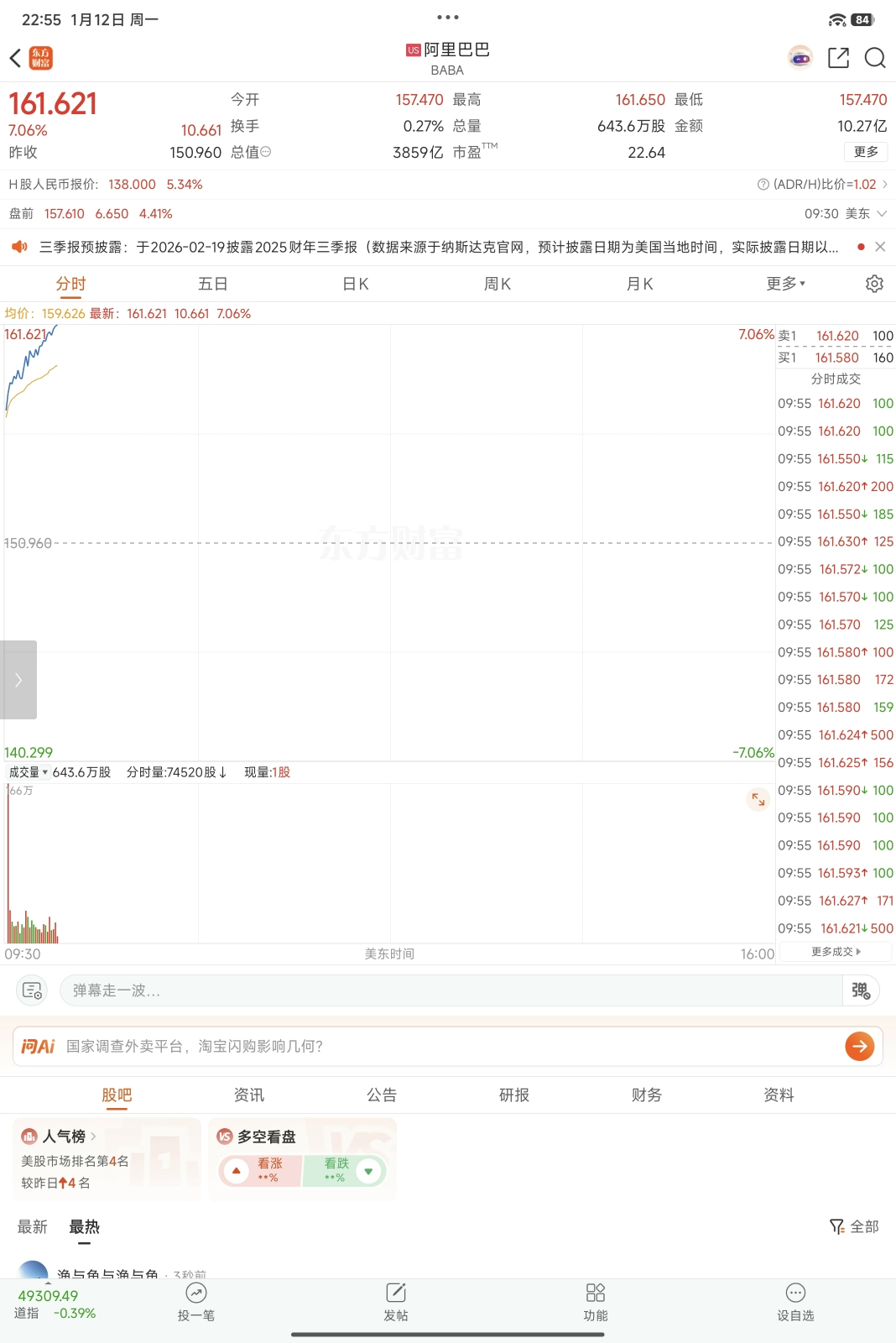Select the trade row 161.624 500
Image resolution: width=896 pixels, height=1343 pixels.
(x=836, y=735)
